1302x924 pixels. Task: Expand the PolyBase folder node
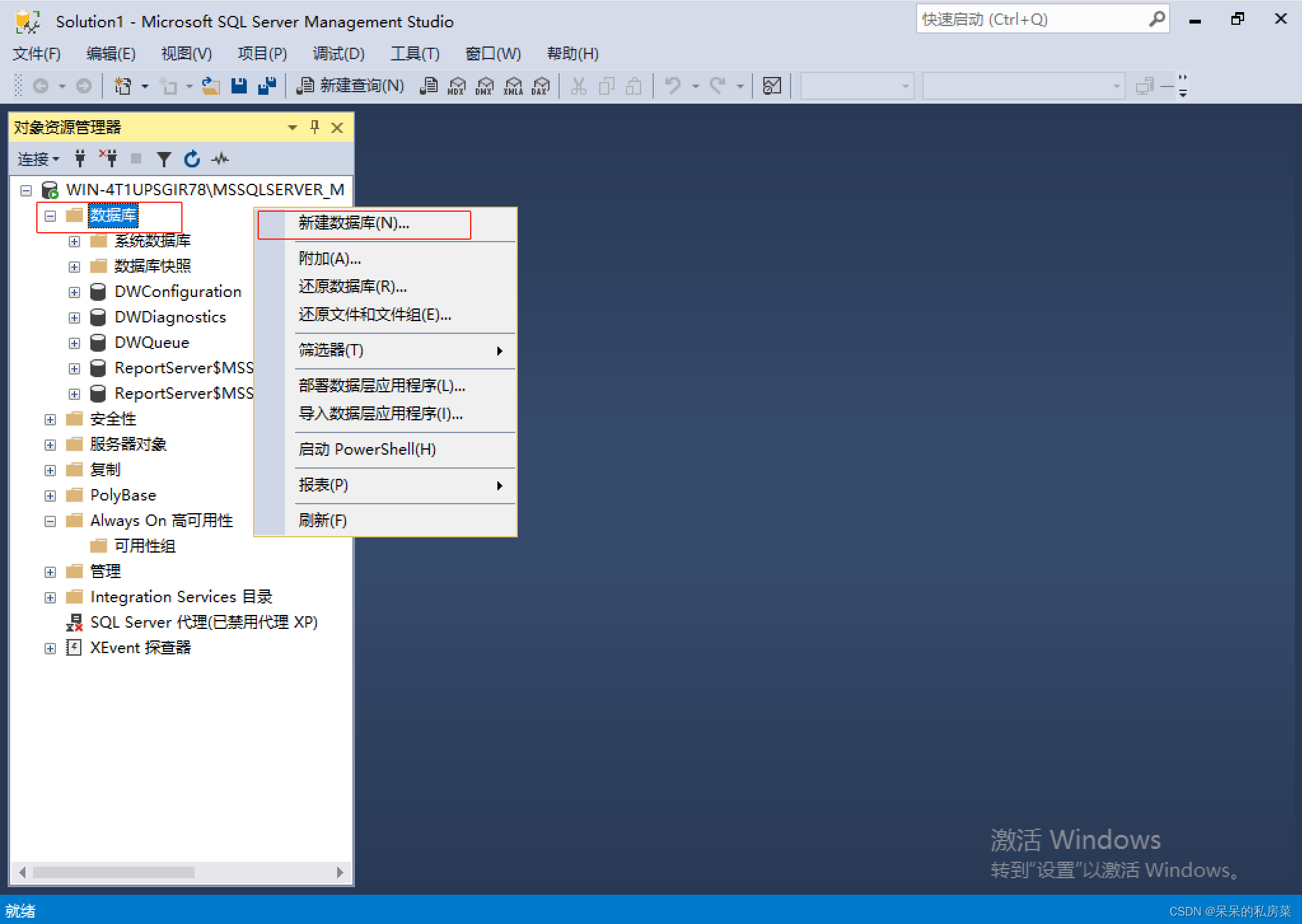tap(50, 496)
